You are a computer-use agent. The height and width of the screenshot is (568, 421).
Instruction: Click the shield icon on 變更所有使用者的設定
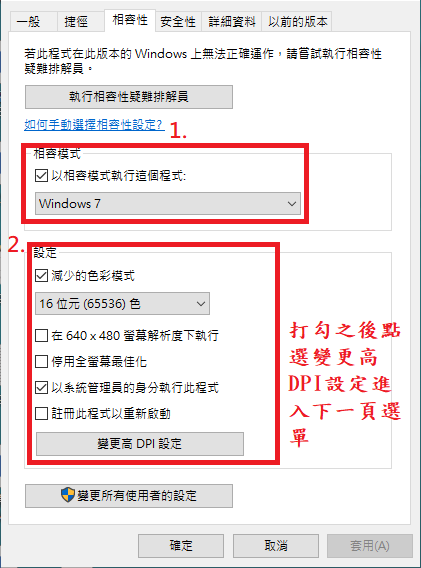(x=67, y=495)
